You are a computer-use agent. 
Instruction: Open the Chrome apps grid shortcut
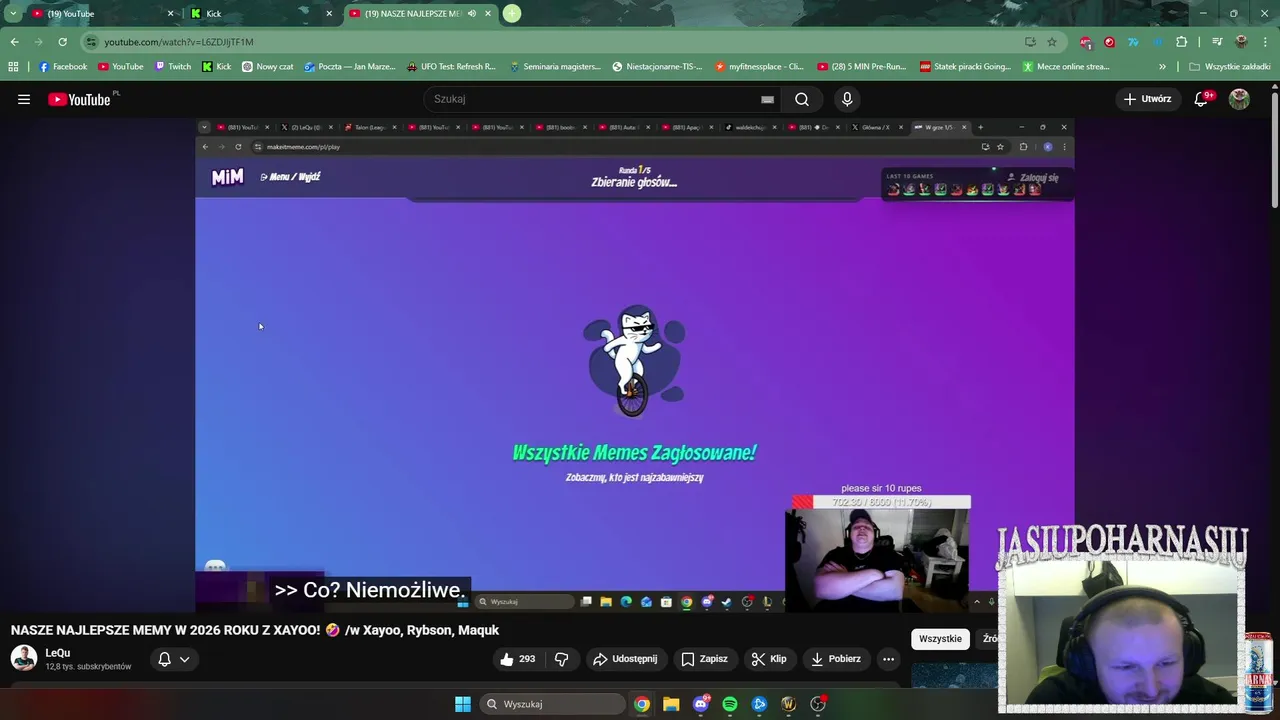(13, 67)
